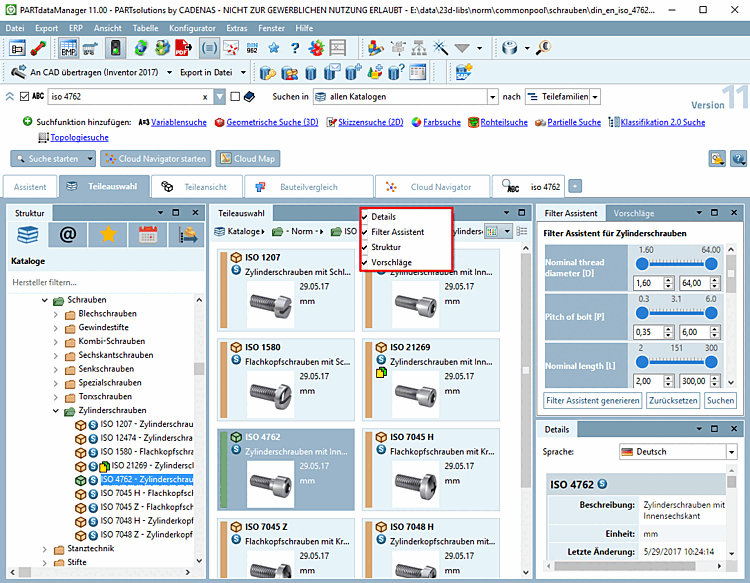Open the calendar history icon in Struktur
This screenshot has height=583, width=750.
[147, 236]
